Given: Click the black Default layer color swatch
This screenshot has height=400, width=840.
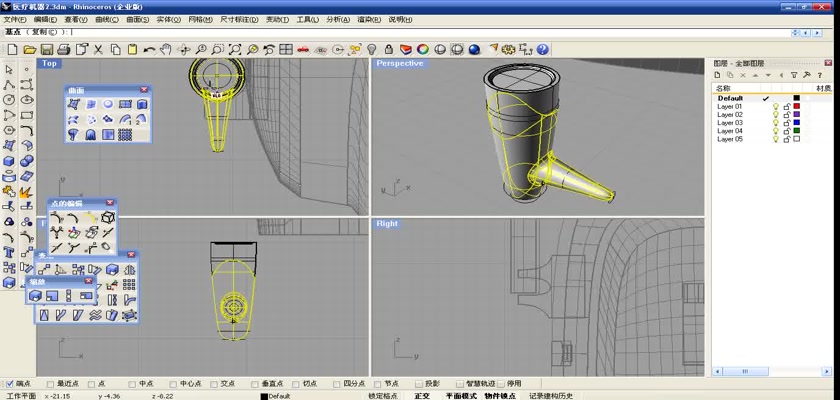Looking at the screenshot, I should (797, 98).
